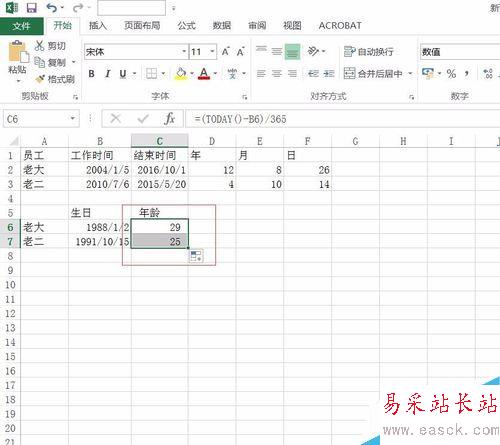500x445 pixels.
Task: Align text right
Action: (292, 73)
